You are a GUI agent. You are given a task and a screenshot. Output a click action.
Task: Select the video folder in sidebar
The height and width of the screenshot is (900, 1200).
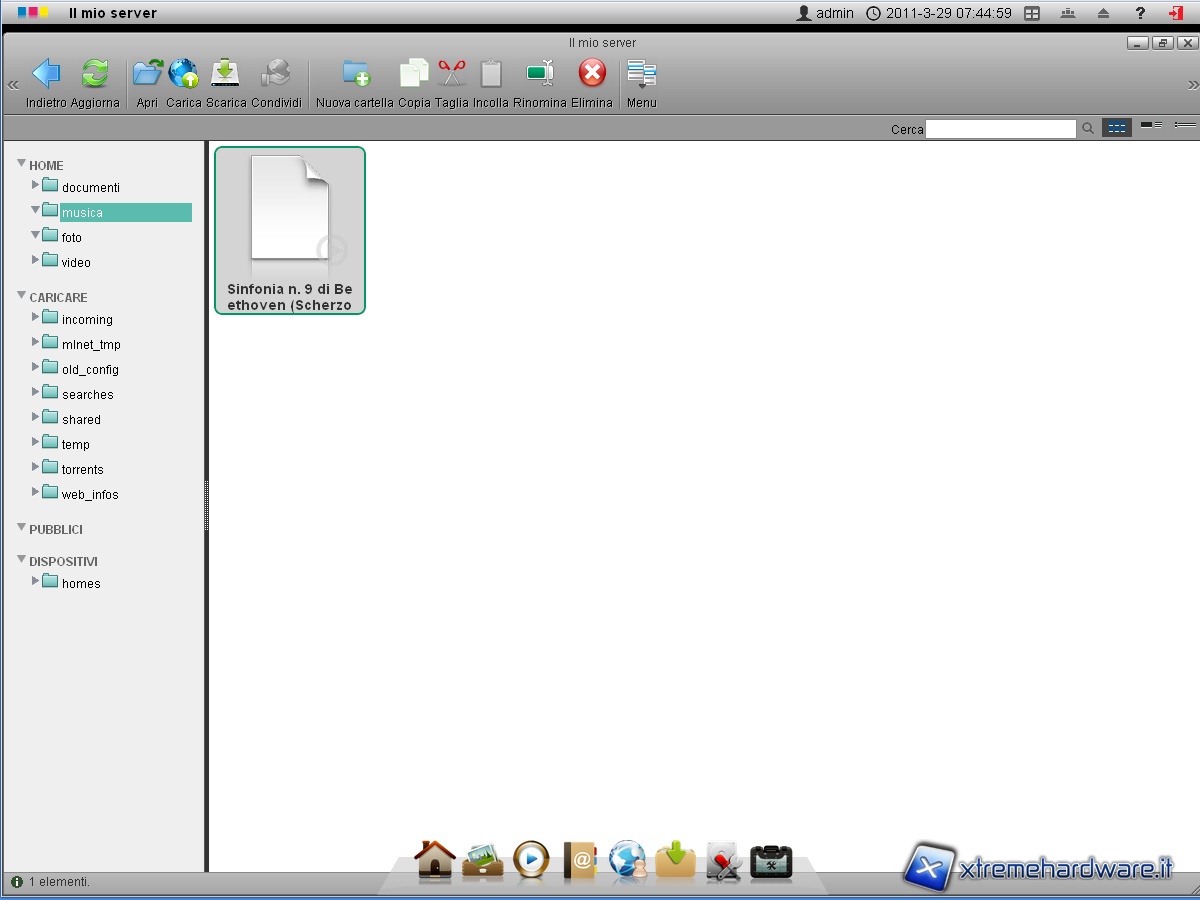76,263
